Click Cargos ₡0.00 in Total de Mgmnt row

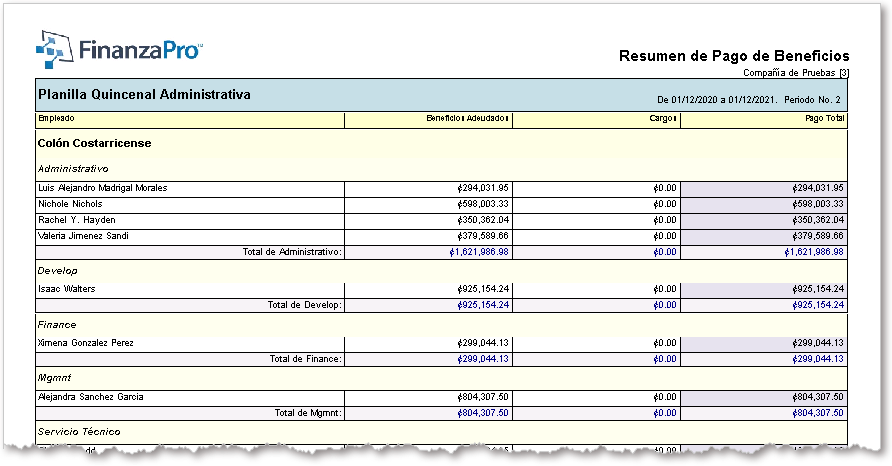click(x=665, y=413)
